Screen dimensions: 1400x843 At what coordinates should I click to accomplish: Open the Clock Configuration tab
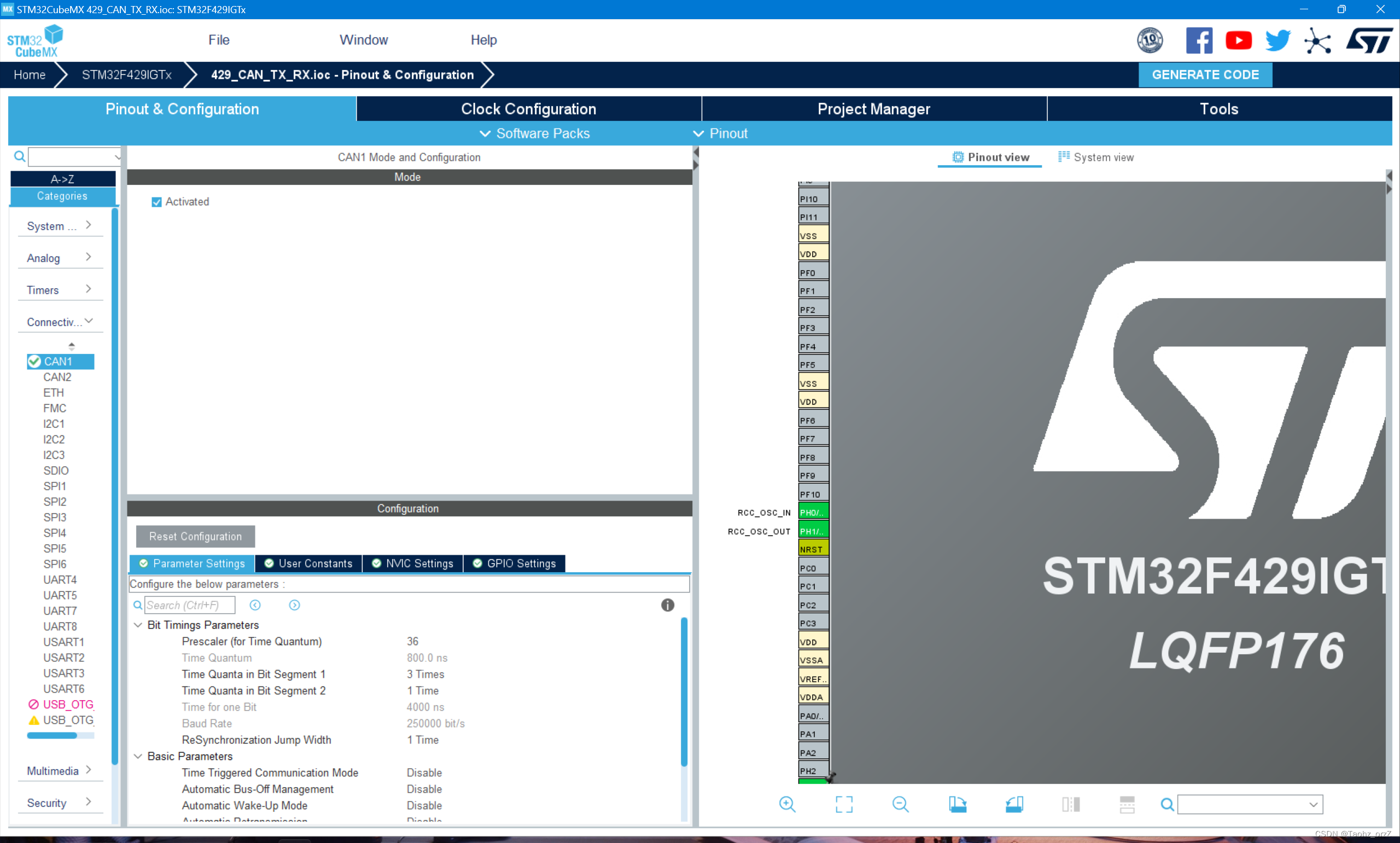click(528, 109)
